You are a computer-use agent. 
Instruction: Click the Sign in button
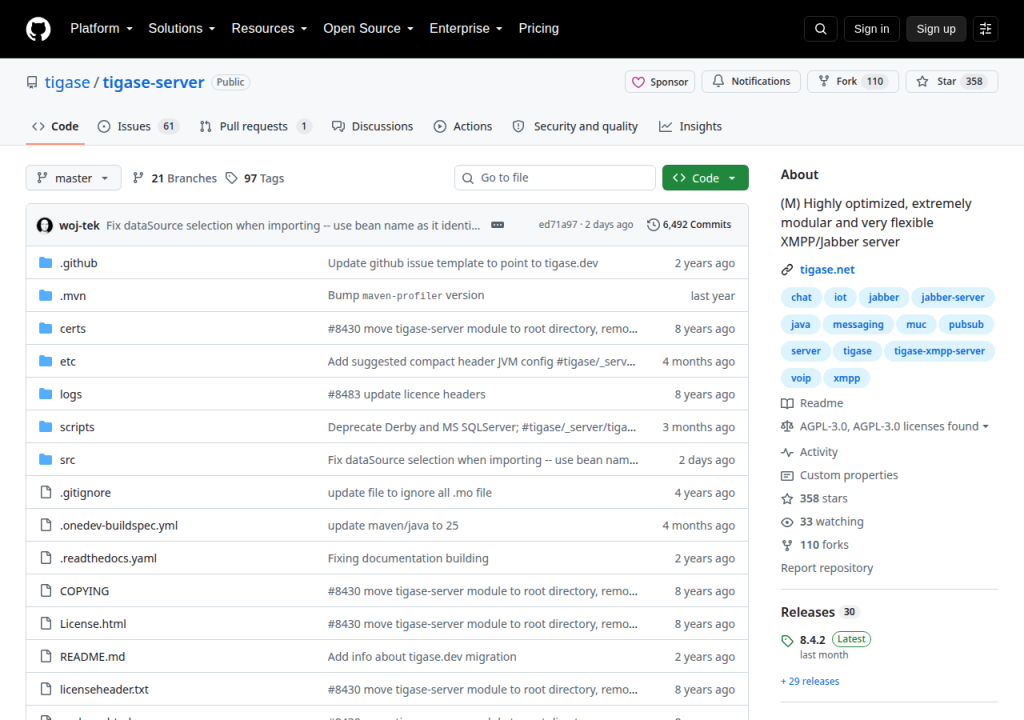click(871, 29)
